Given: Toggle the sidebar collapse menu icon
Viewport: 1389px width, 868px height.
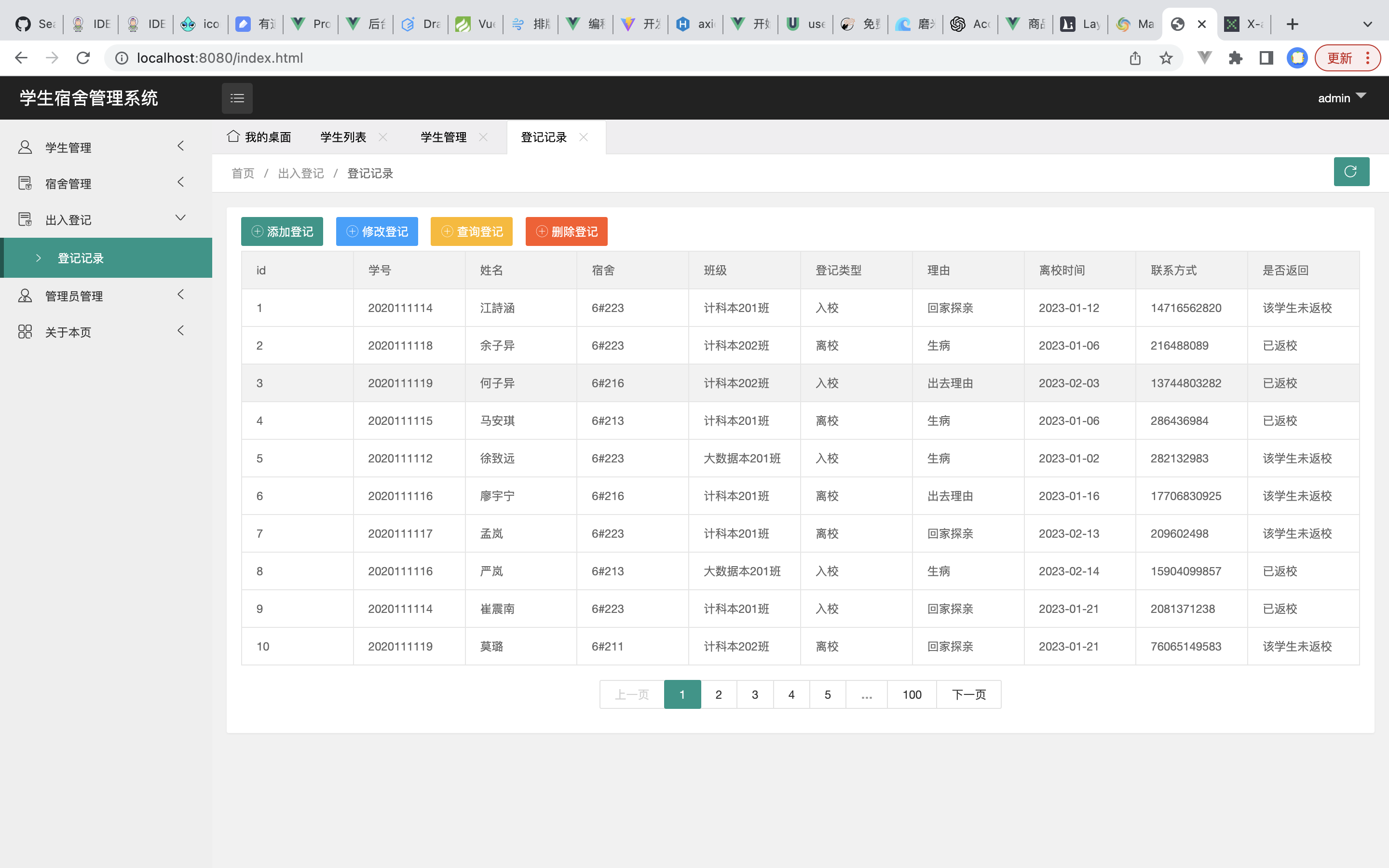Looking at the screenshot, I should [237, 98].
